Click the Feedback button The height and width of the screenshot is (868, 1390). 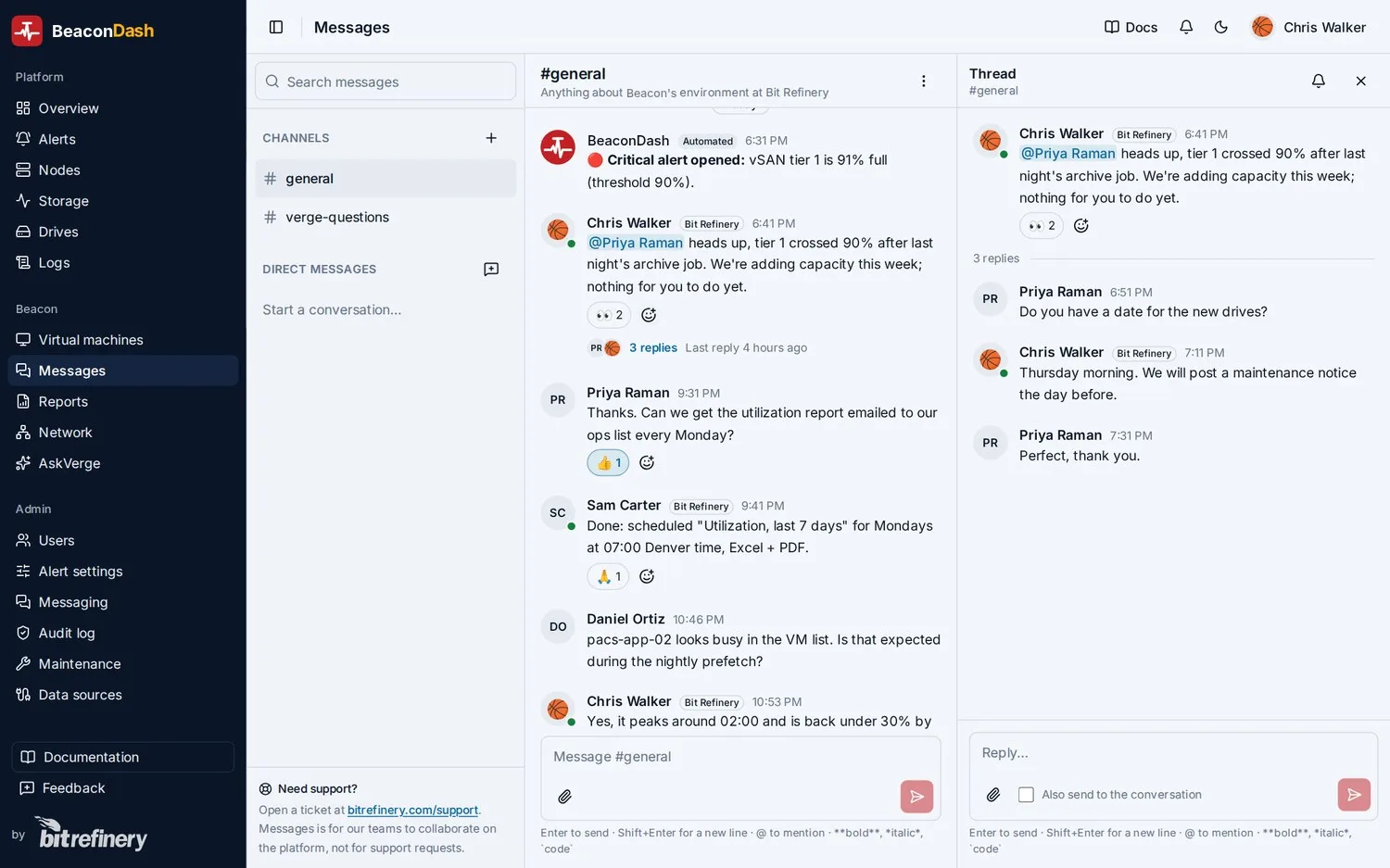pyautogui.click(x=122, y=788)
